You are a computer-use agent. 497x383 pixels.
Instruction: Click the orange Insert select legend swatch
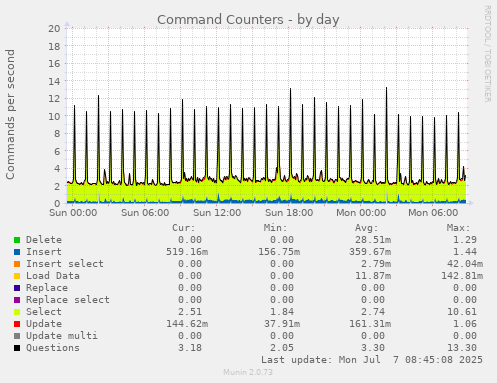pyautogui.click(x=17, y=264)
